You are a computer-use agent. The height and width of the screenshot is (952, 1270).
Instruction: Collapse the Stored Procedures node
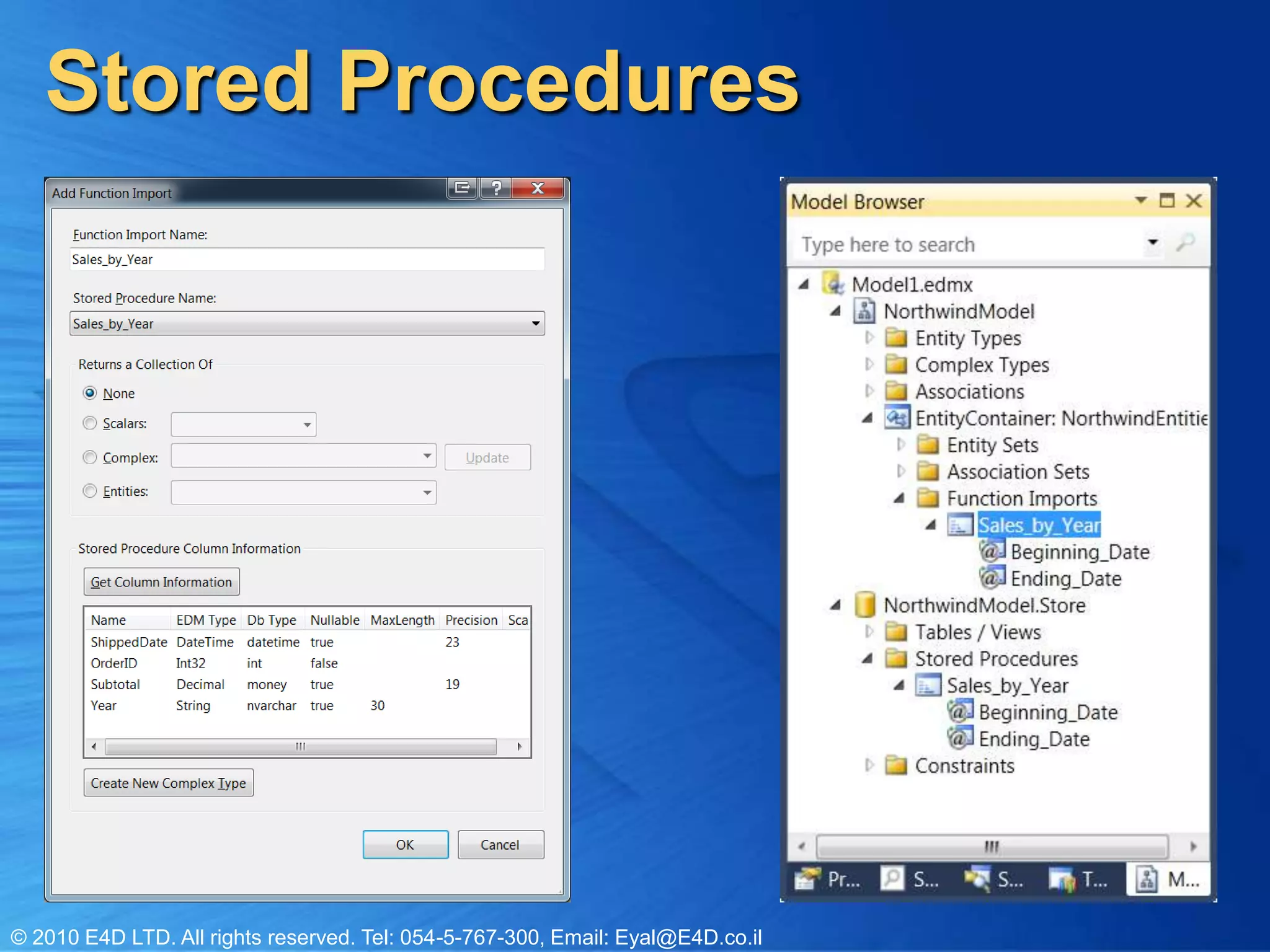[x=868, y=658]
